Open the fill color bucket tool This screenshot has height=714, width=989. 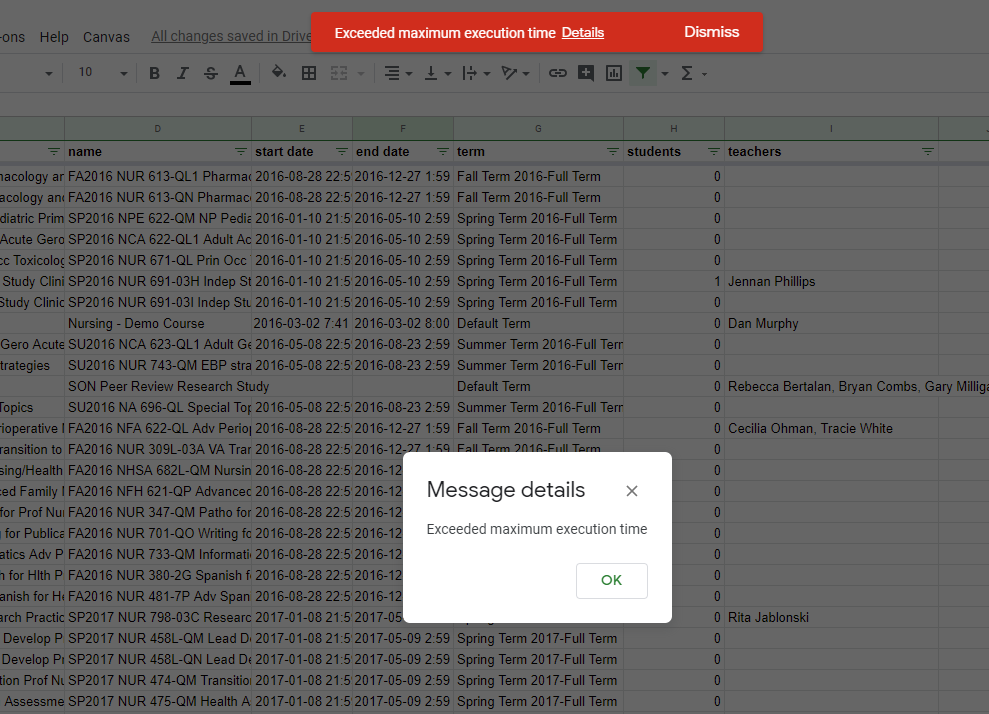279,73
